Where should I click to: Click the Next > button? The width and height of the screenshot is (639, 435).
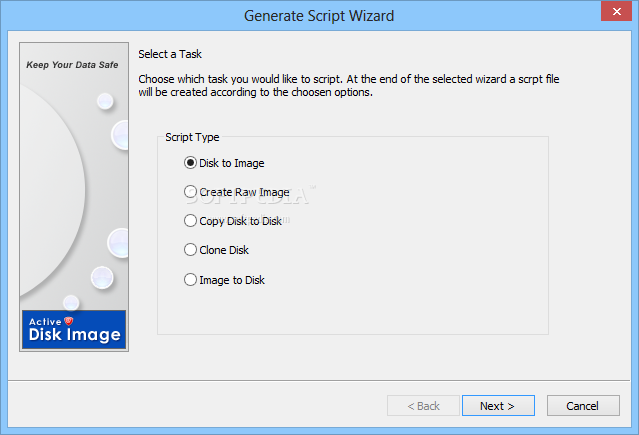(x=498, y=406)
